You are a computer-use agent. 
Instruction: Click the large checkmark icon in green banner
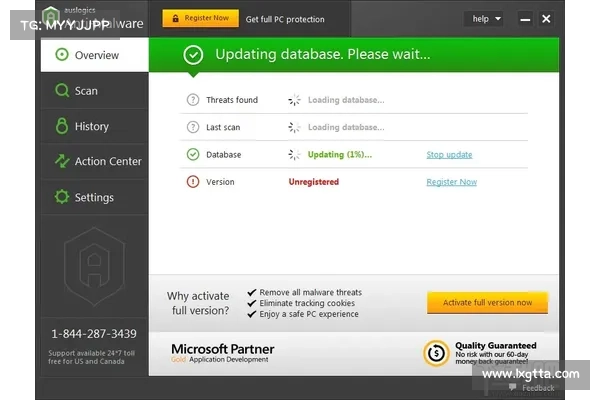193,55
